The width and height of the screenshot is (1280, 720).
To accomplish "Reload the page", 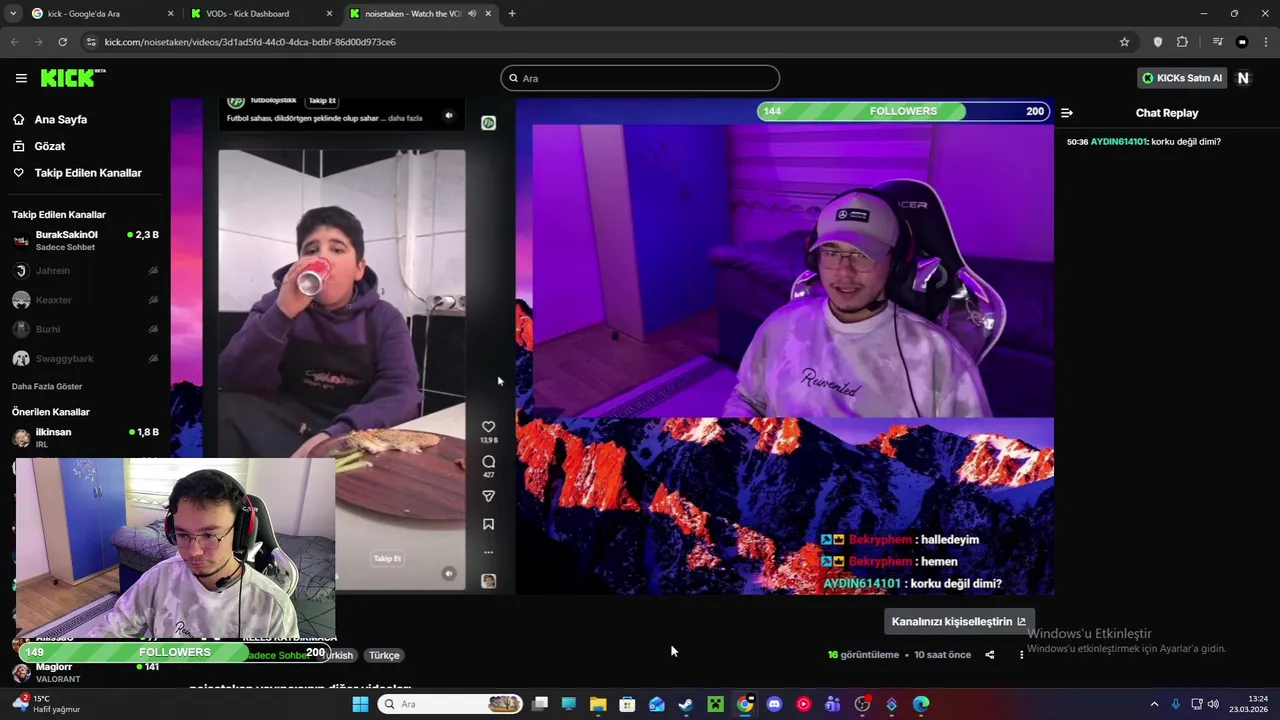I will tap(62, 42).
